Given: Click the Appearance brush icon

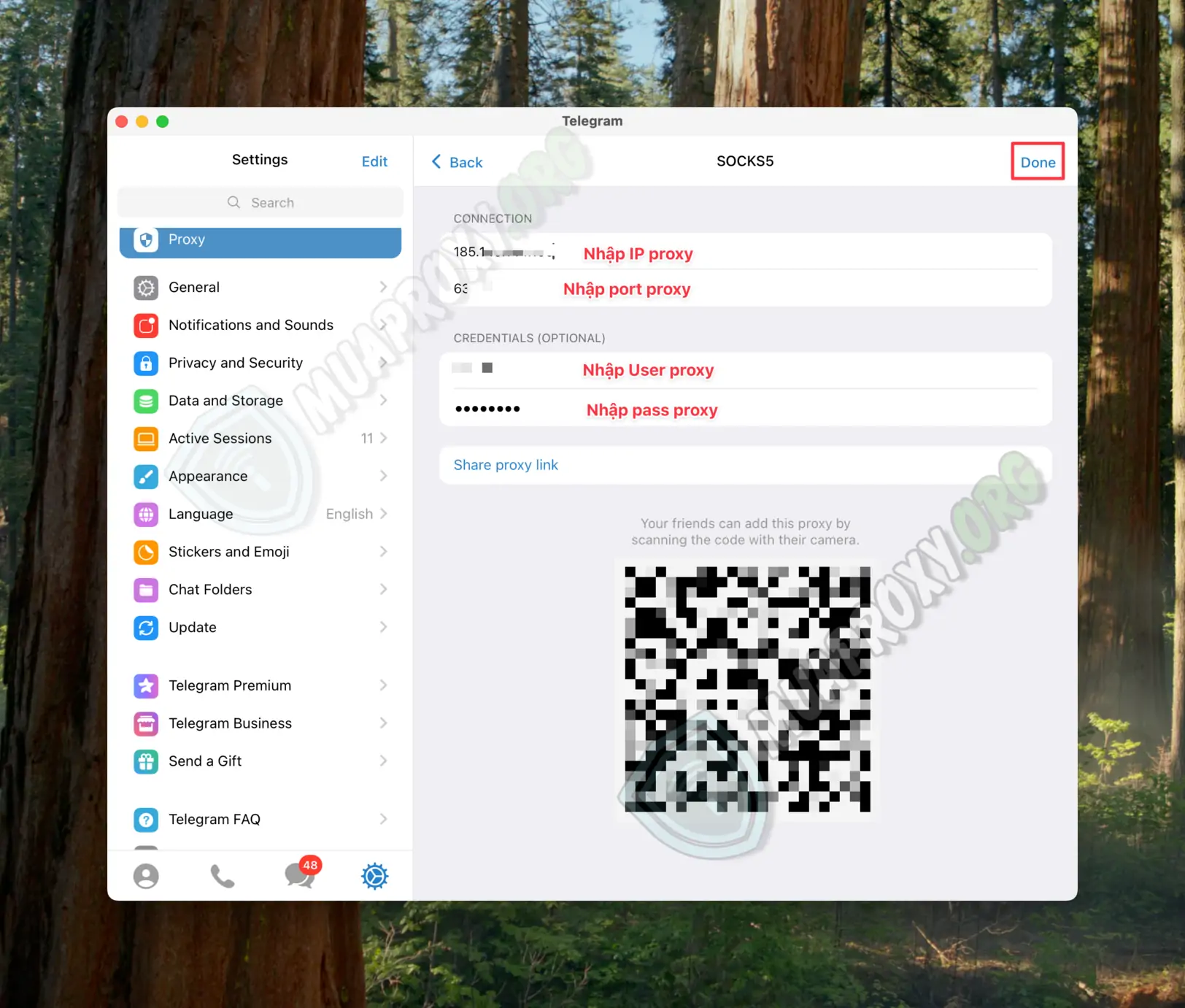Looking at the screenshot, I should click(x=146, y=477).
